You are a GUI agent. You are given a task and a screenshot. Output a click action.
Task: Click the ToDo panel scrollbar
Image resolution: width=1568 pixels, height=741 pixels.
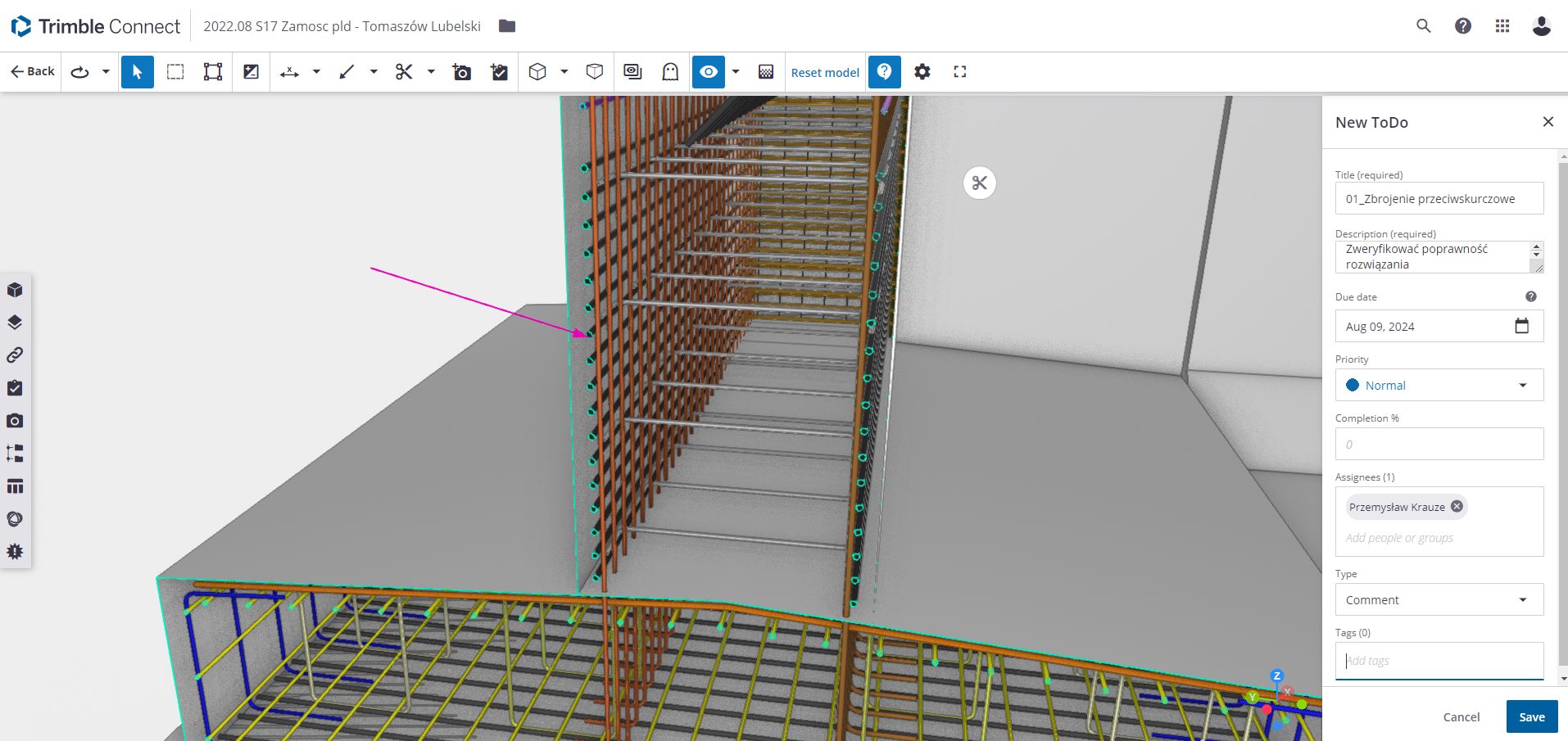1563,416
